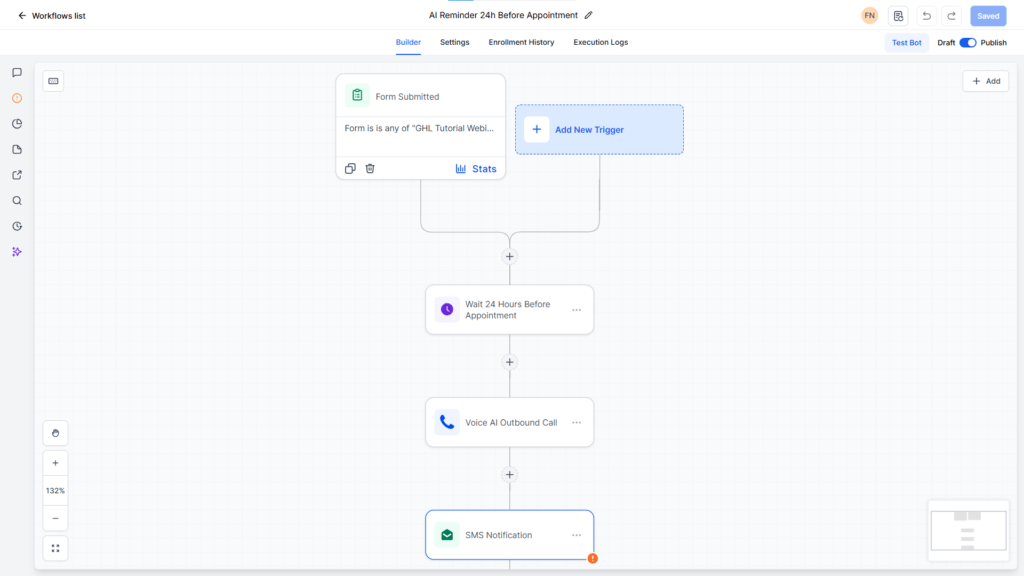Zoom in on the canvas
The width and height of the screenshot is (1024, 576).
tap(56, 463)
